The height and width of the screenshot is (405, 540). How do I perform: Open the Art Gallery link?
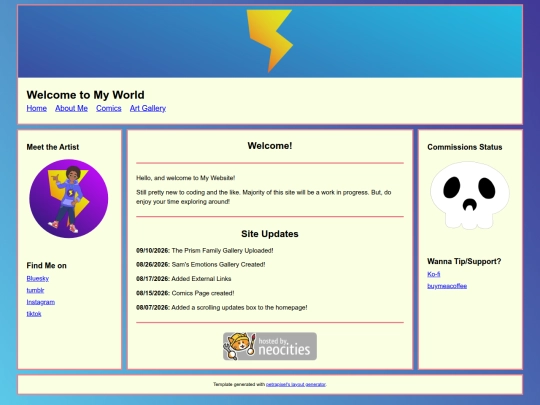(x=148, y=108)
